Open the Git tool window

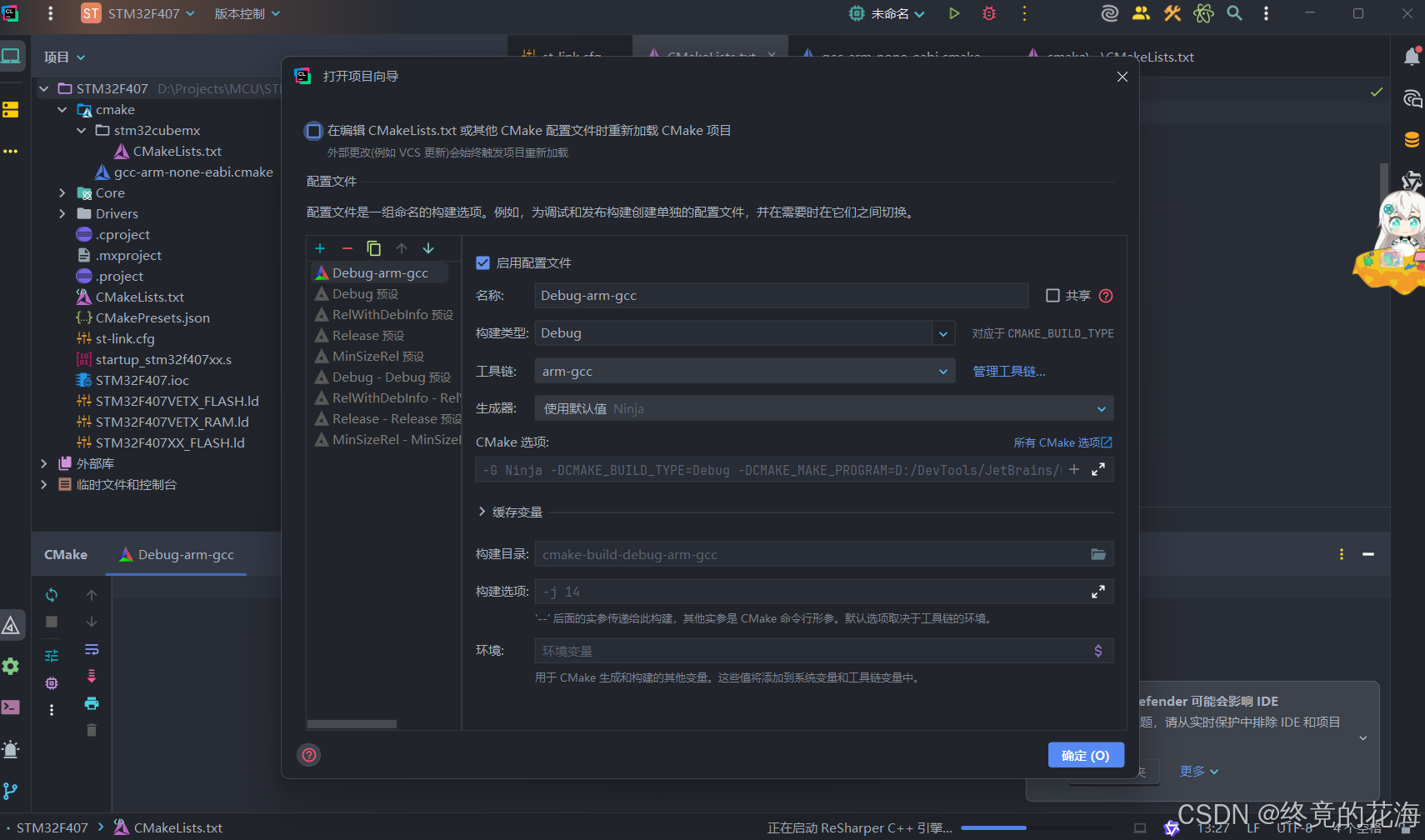pos(11,791)
